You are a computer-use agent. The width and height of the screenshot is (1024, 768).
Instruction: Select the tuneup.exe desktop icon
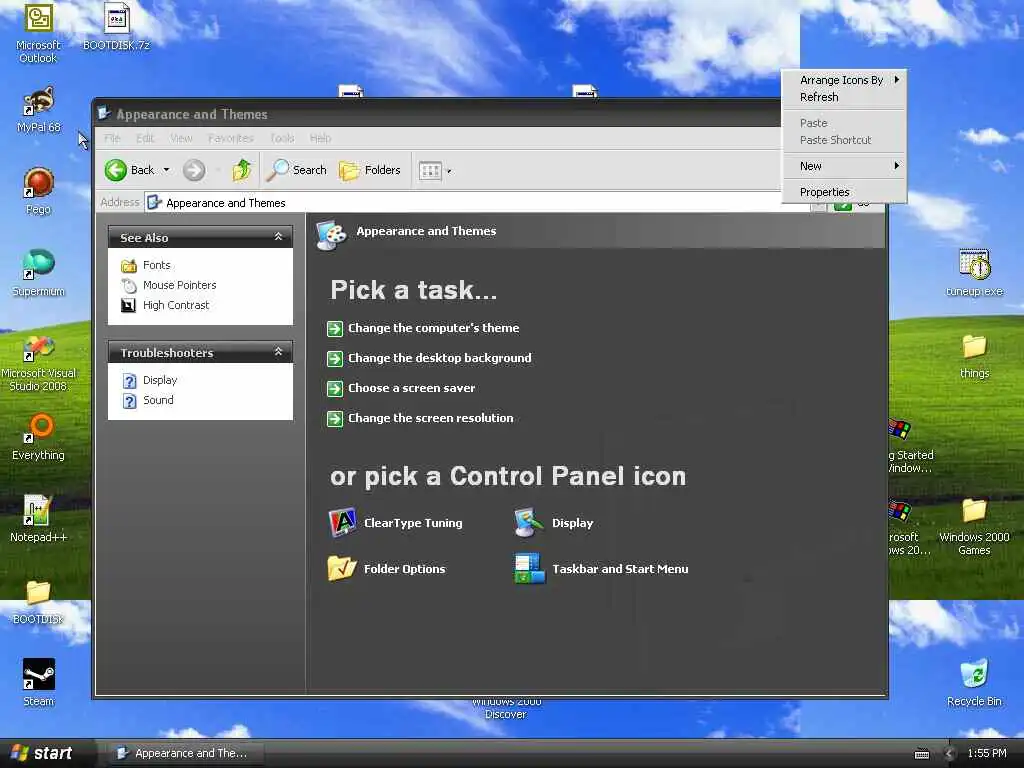click(974, 273)
